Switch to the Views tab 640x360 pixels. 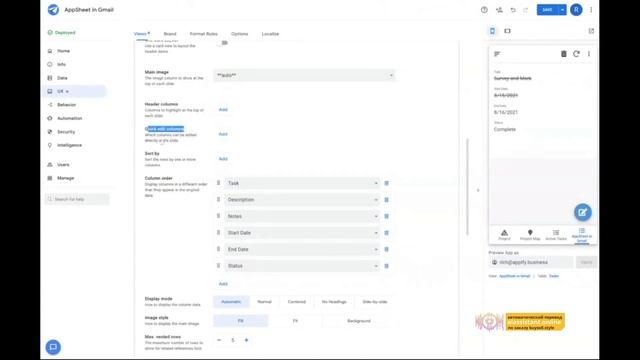pyautogui.click(x=142, y=34)
